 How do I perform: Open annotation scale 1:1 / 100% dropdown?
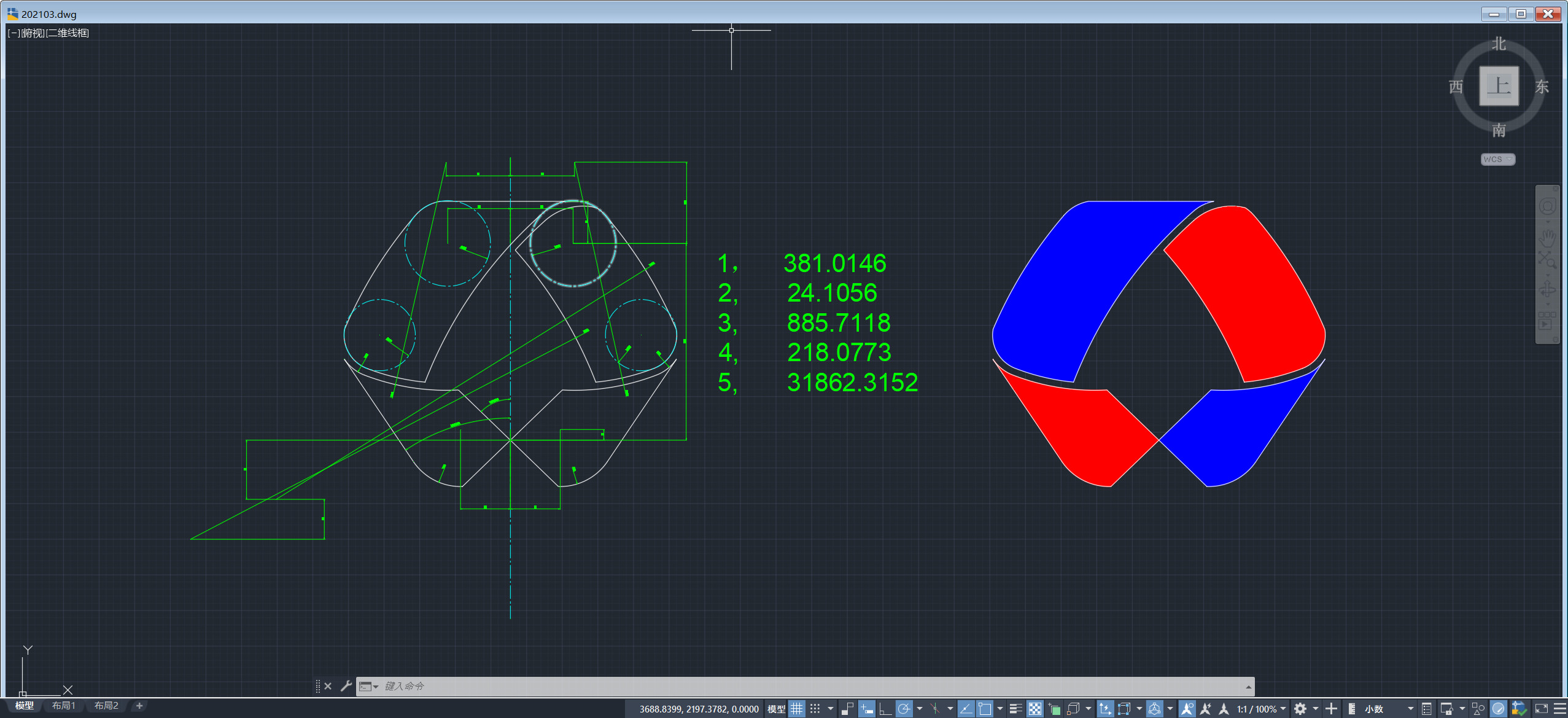(1262, 709)
